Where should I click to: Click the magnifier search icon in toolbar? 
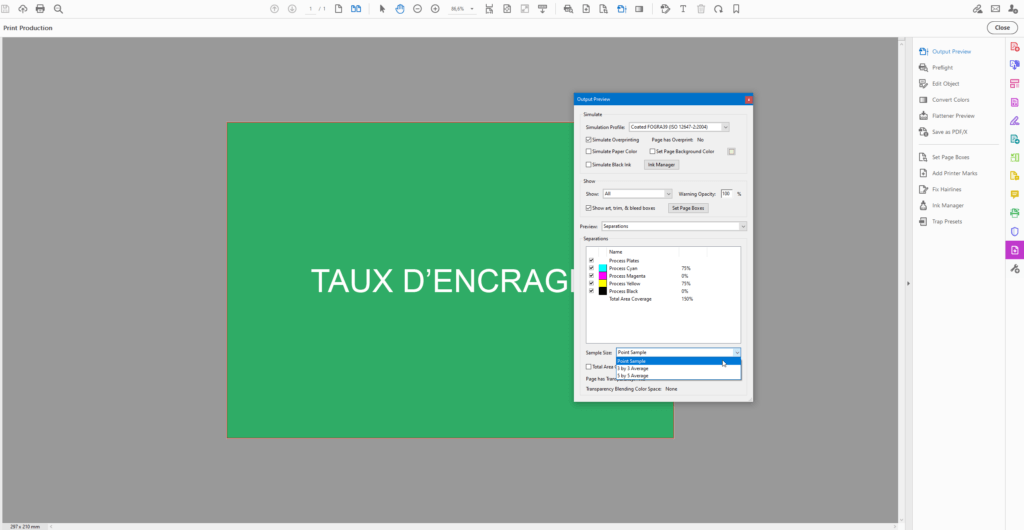(58, 9)
